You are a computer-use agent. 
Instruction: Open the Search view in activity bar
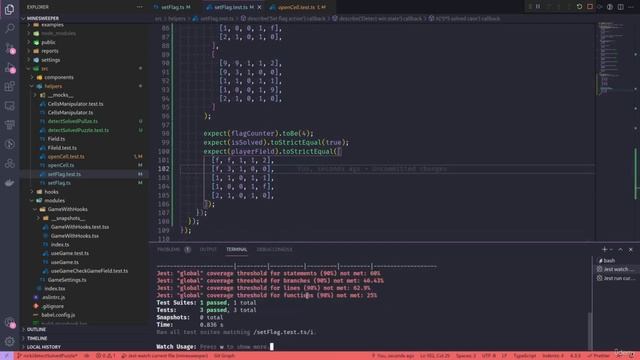(9, 28)
